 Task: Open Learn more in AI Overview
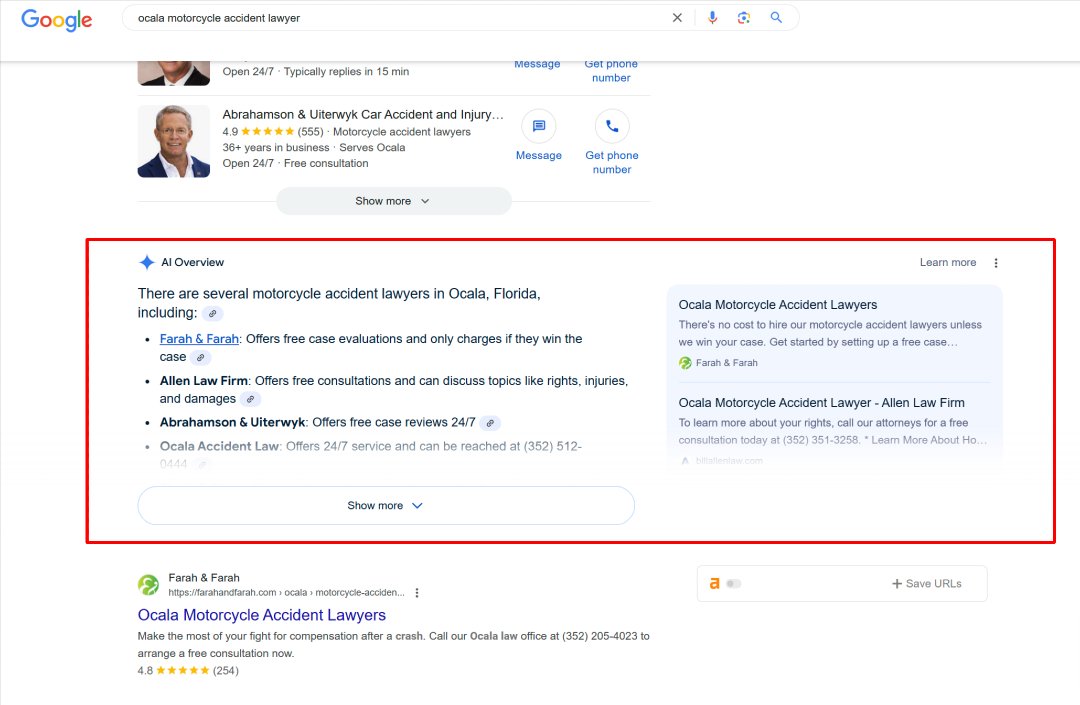click(948, 262)
